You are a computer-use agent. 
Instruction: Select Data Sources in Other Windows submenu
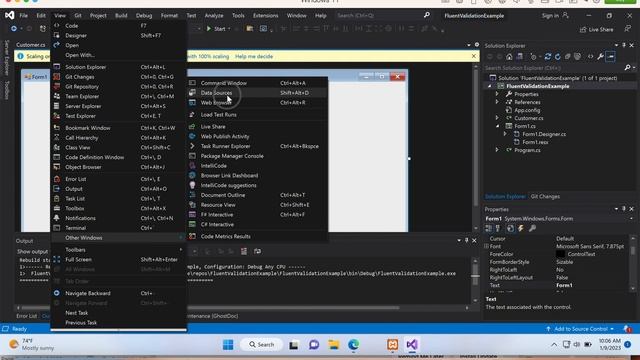pyautogui.click(x=257, y=93)
